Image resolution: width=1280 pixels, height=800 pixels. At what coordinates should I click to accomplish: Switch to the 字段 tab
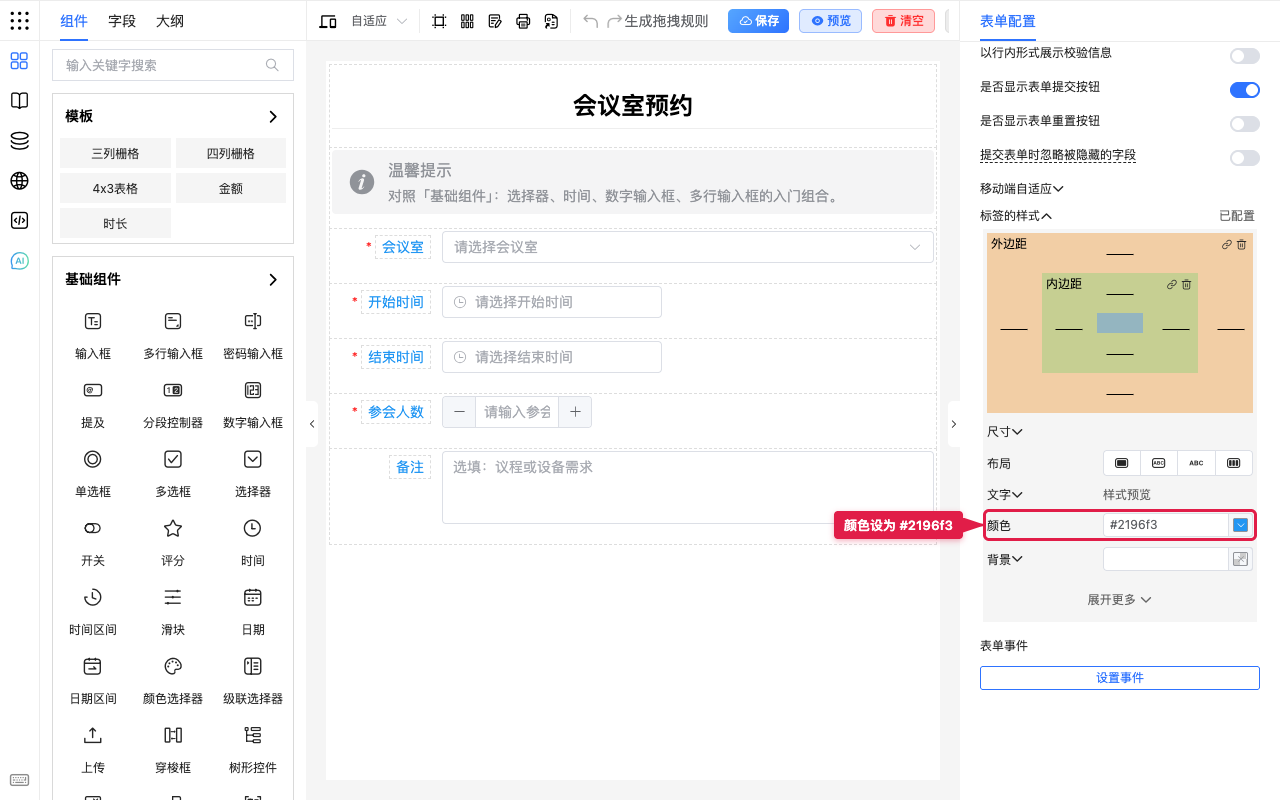(x=122, y=21)
